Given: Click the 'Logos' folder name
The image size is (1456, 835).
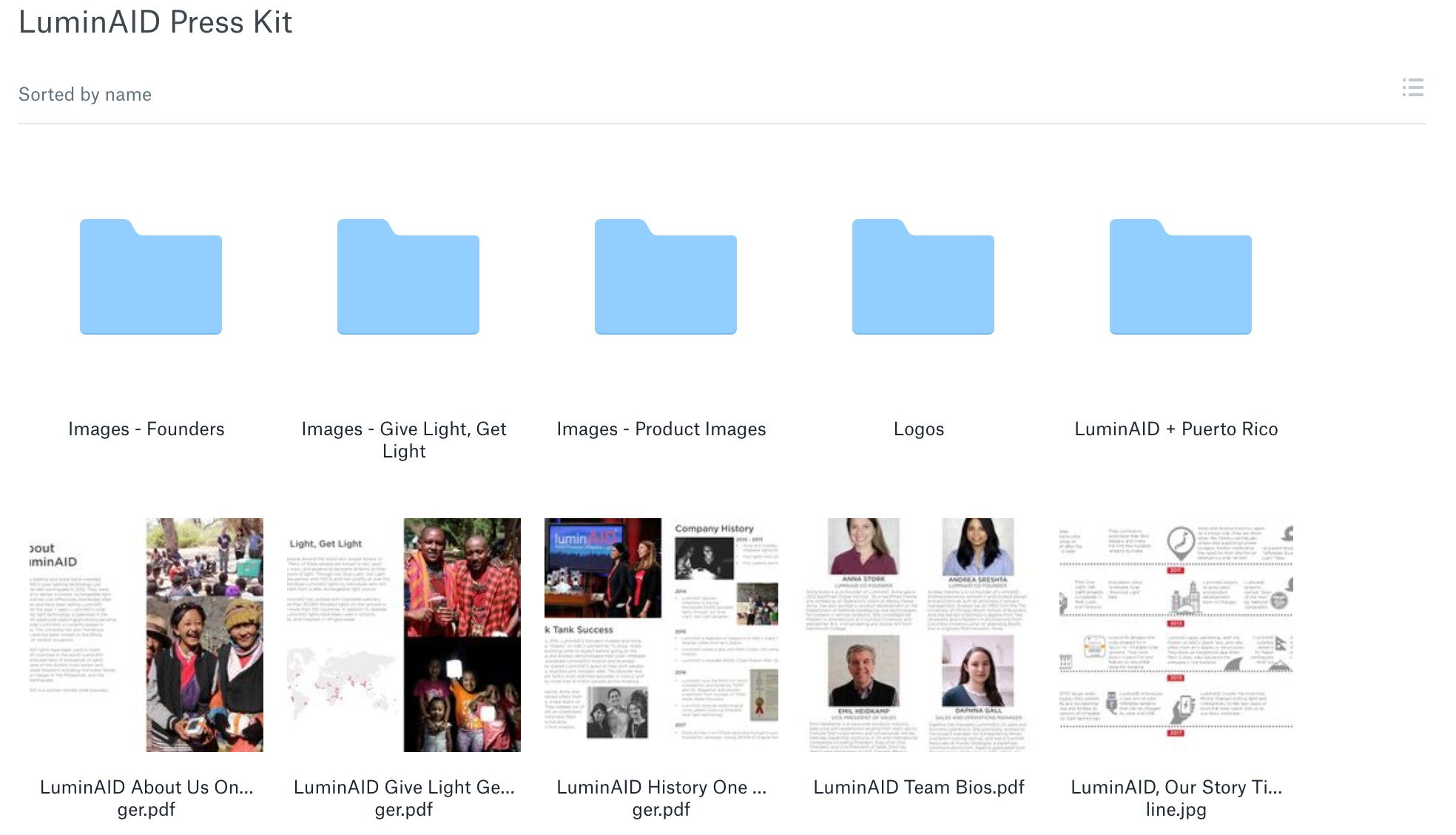Looking at the screenshot, I should (x=919, y=429).
